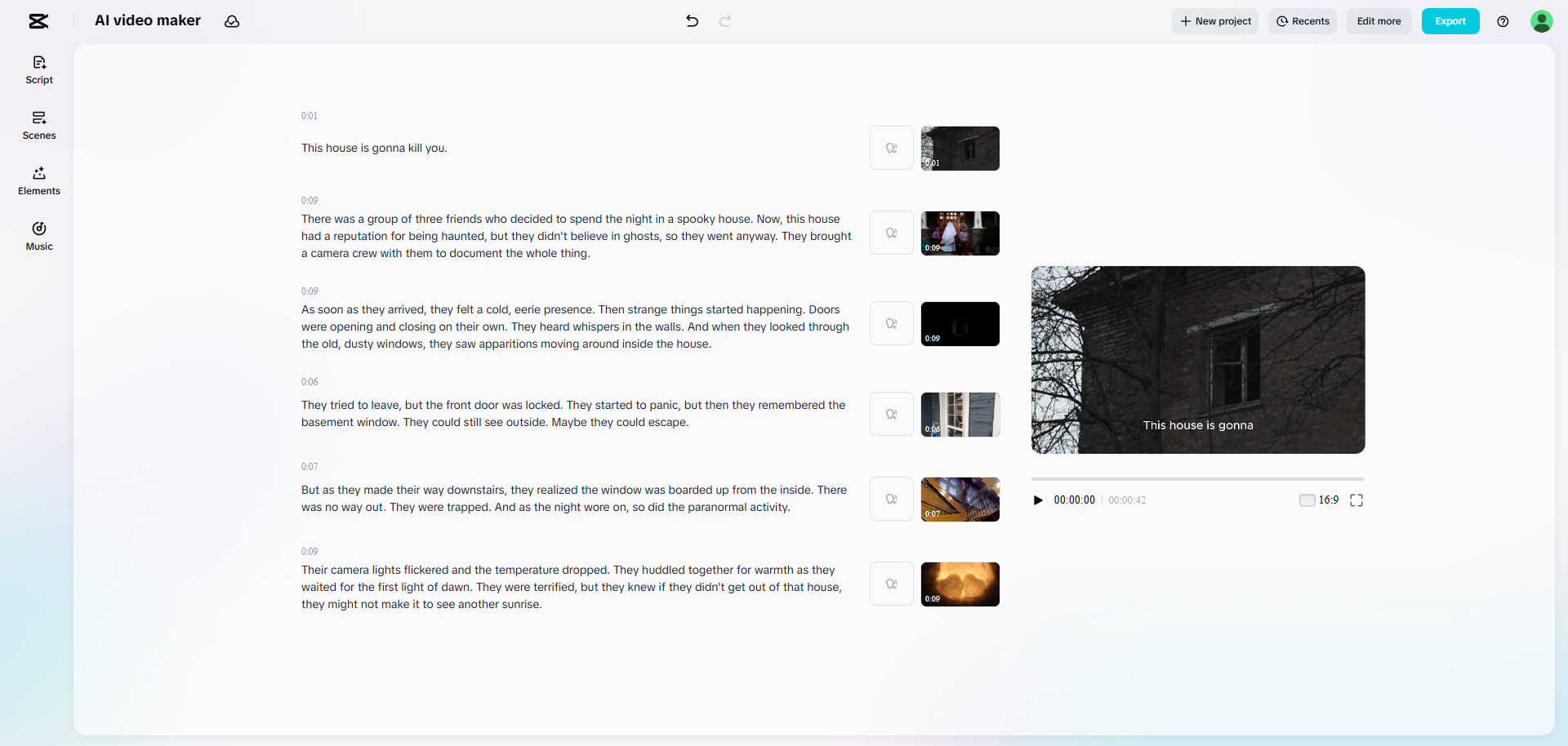This screenshot has width=1568, height=746.
Task: Click the timeline progress bar under the preview
Action: (x=1197, y=478)
